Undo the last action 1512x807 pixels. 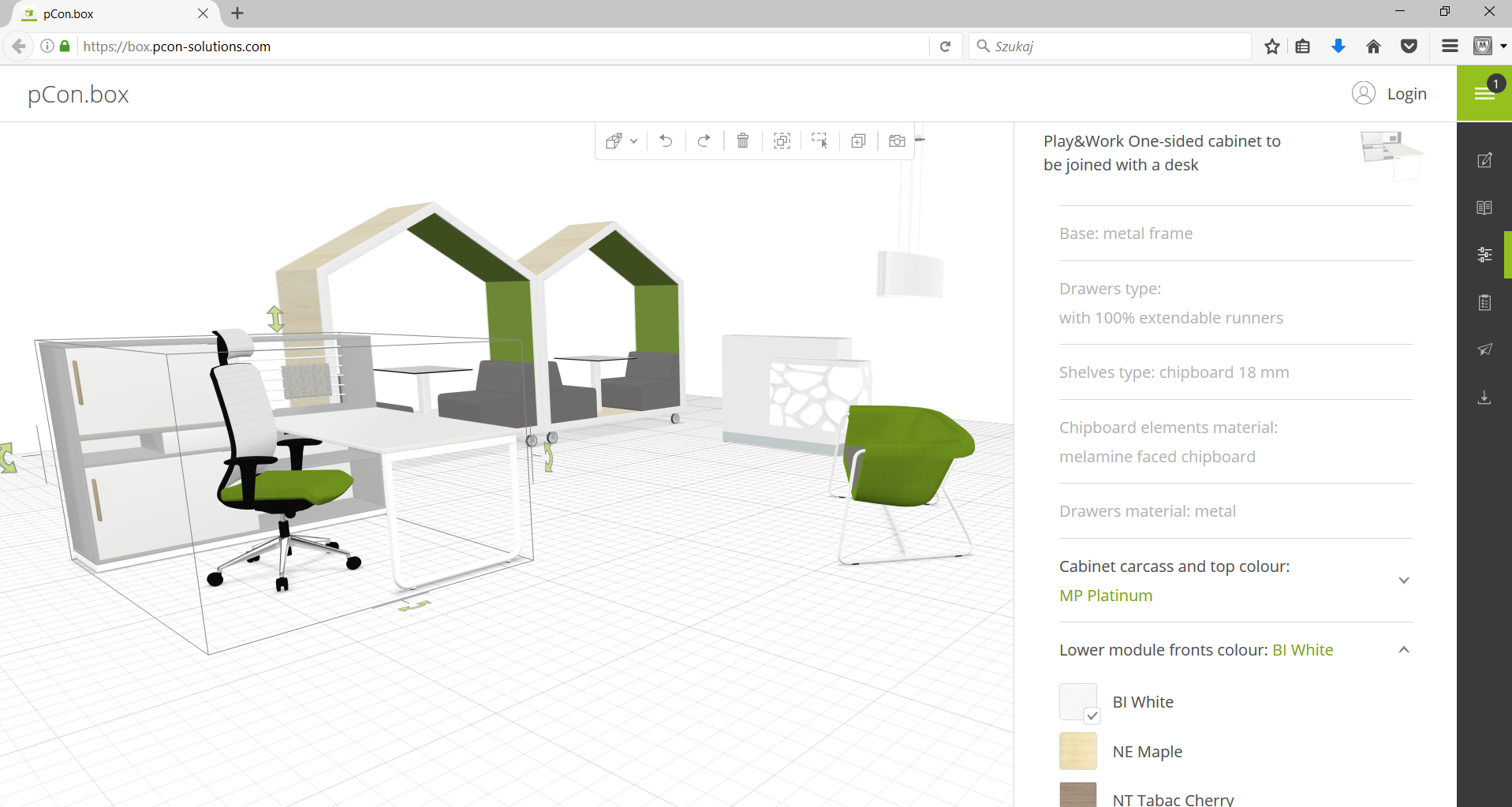click(x=666, y=141)
